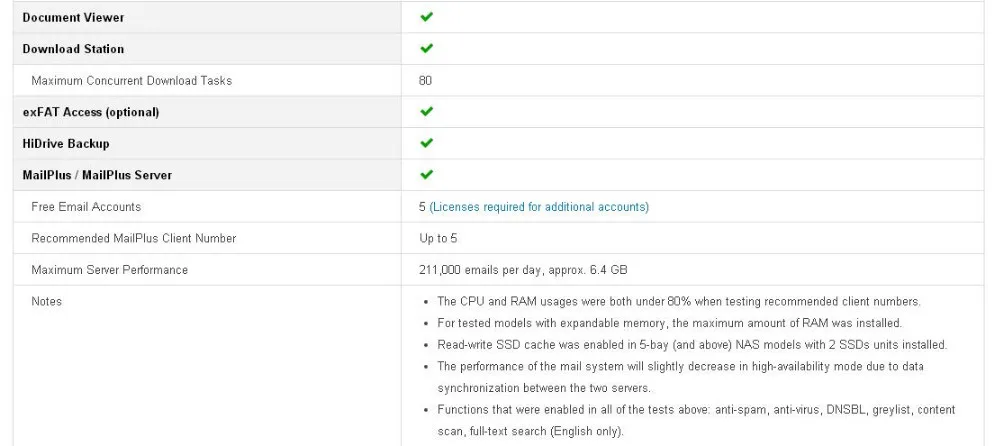Click the Notes row label
The image size is (1000, 446).
(47, 301)
